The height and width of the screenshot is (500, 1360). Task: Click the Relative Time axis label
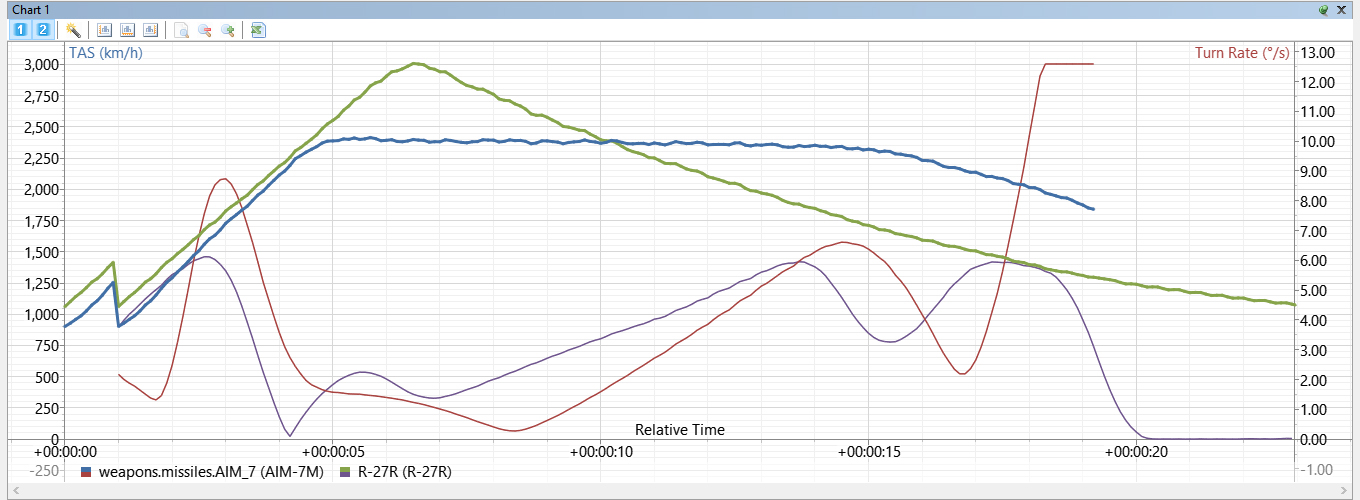click(680, 430)
